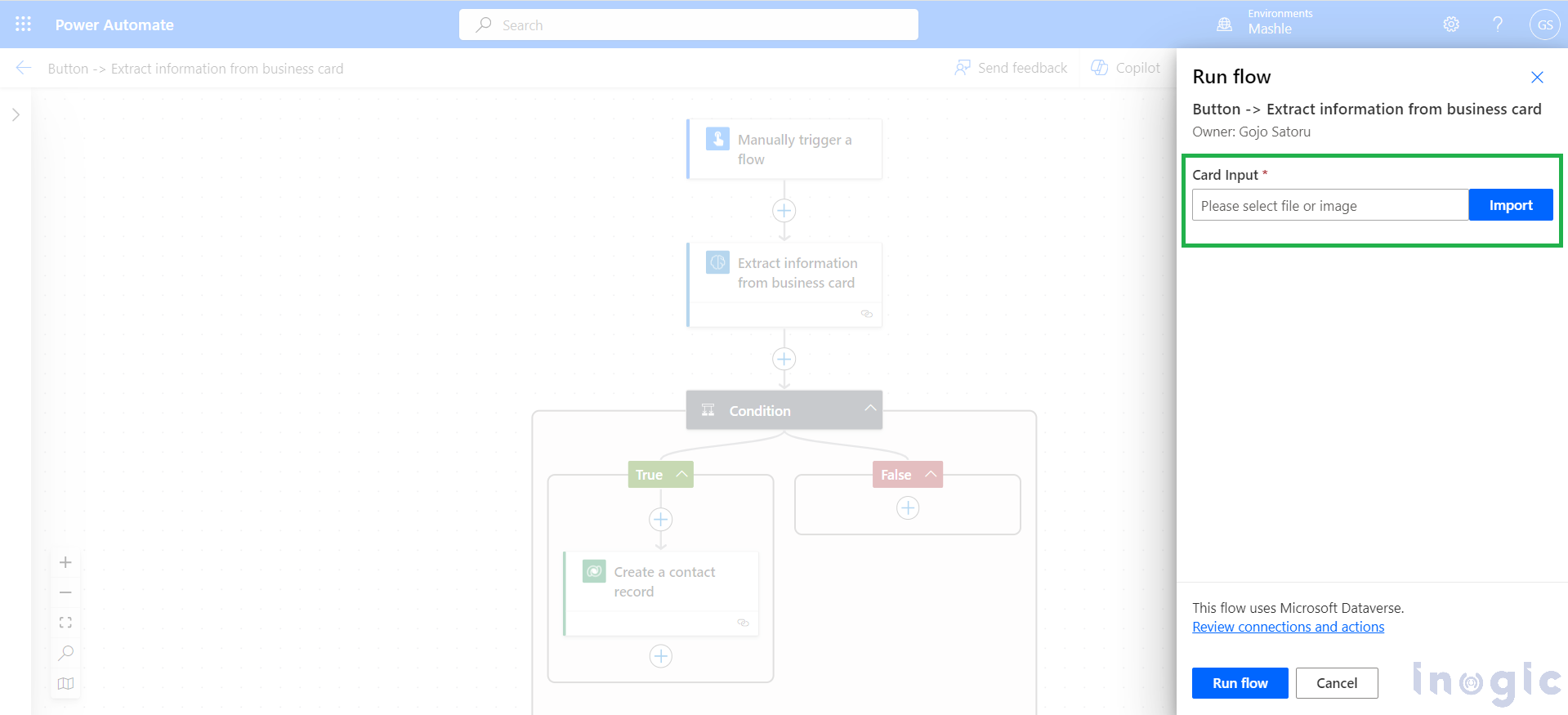Add an action in the False branch

(x=908, y=508)
